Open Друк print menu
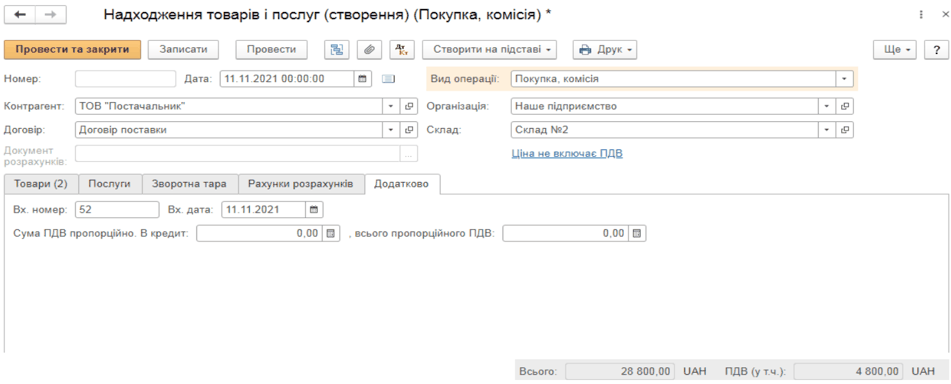951x384 pixels. 605,50
